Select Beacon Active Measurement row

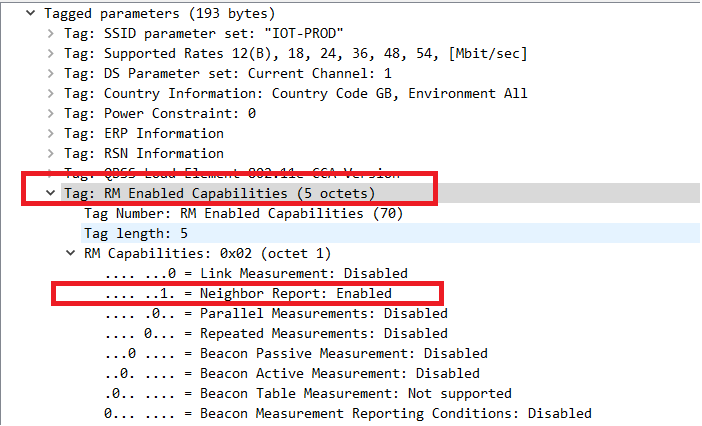292,373
